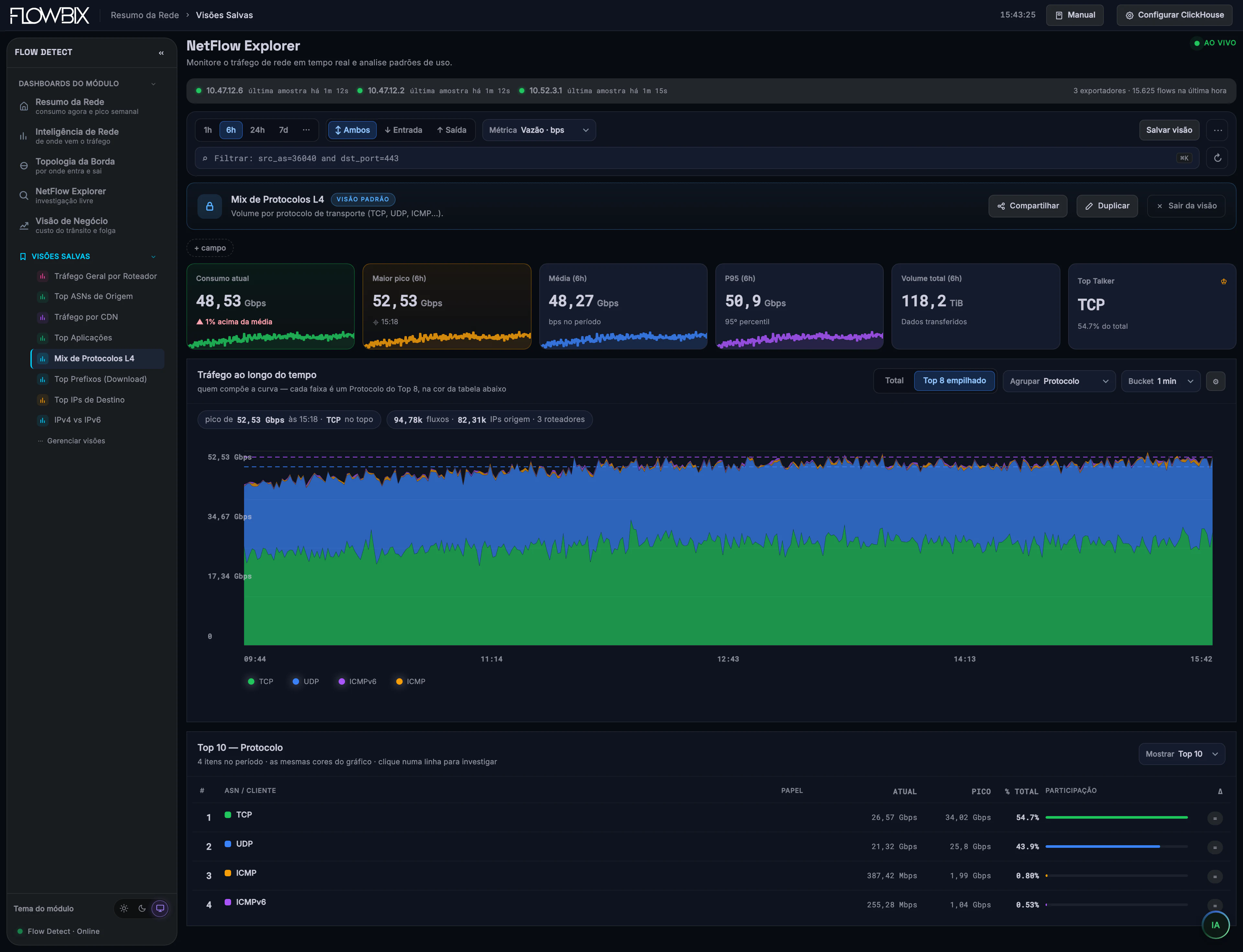Viewport: 1243px width, 952px height.
Task: Collapse the Visões Salvas section chevron
Action: [x=153, y=257]
